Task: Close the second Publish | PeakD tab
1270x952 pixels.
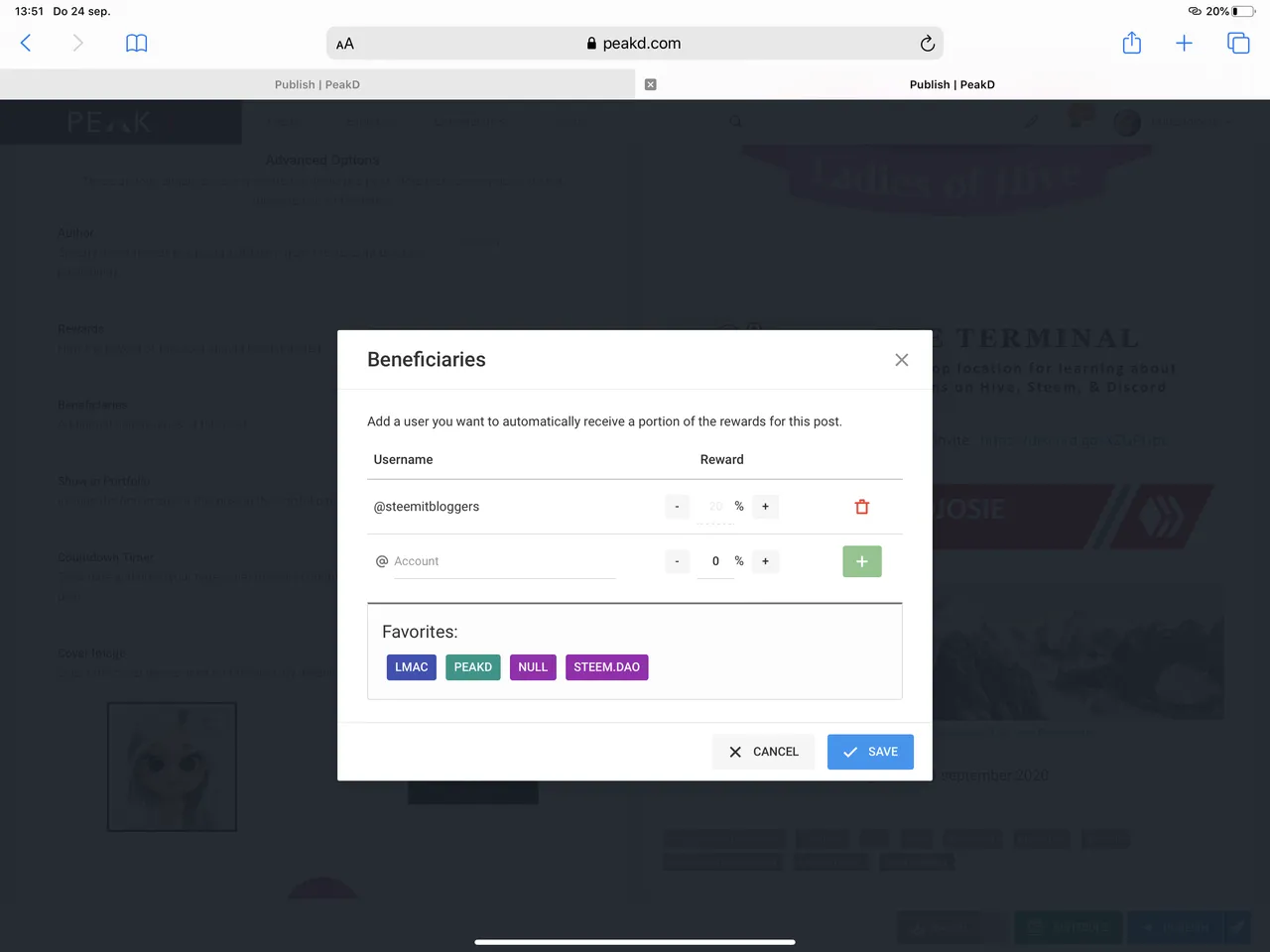Action: [651, 84]
